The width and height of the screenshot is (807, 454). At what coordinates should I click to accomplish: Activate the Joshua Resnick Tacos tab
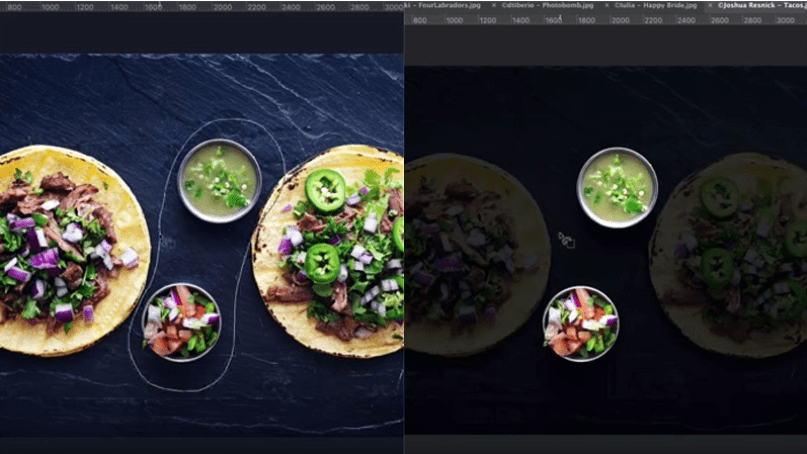tap(764, 5)
